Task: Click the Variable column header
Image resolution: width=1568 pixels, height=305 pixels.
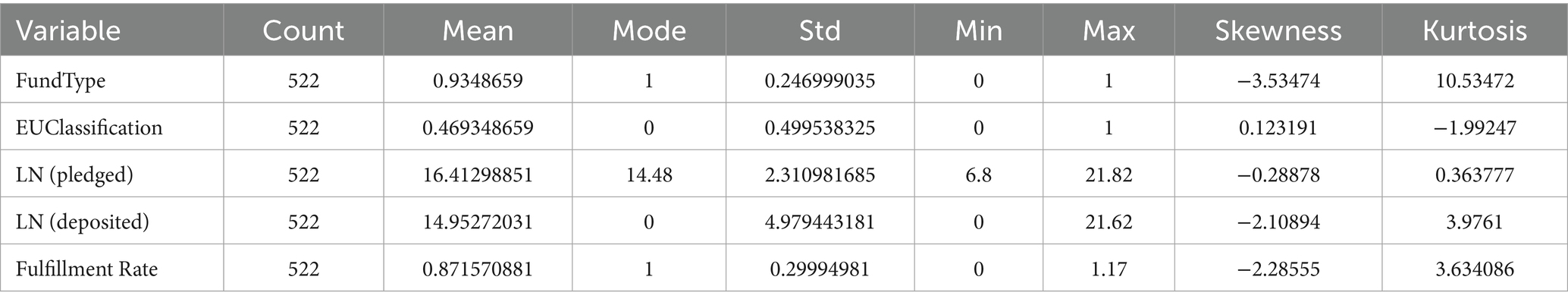Action: [68, 30]
